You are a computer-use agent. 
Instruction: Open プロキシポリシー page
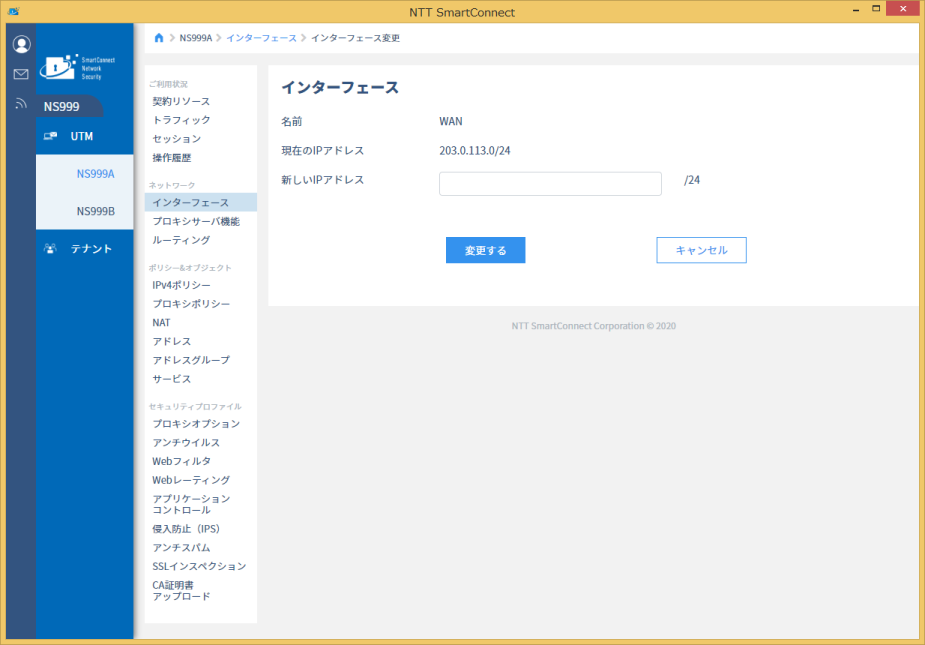191,304
